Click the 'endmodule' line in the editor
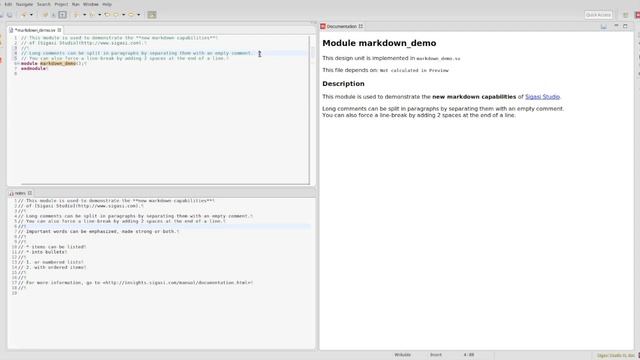Image resolution: width=640 pixels, height=360 pixels. coord(34,69)
